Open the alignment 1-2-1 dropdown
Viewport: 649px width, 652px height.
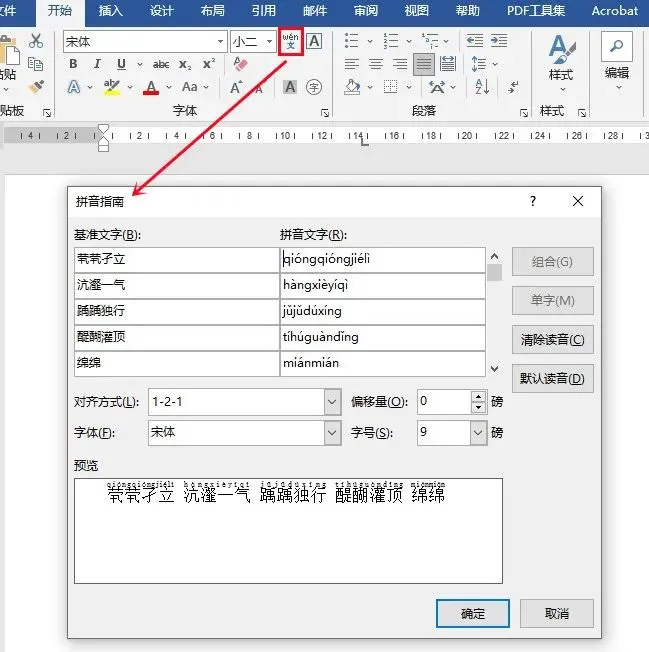point(332,402)
